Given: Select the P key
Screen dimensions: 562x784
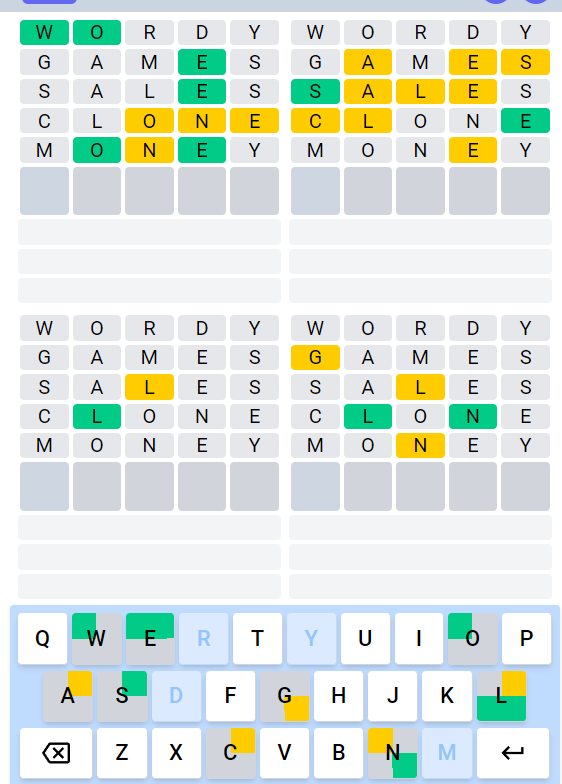Looking at the screenshot, I should pyautogui.click(x=526, y=638).
